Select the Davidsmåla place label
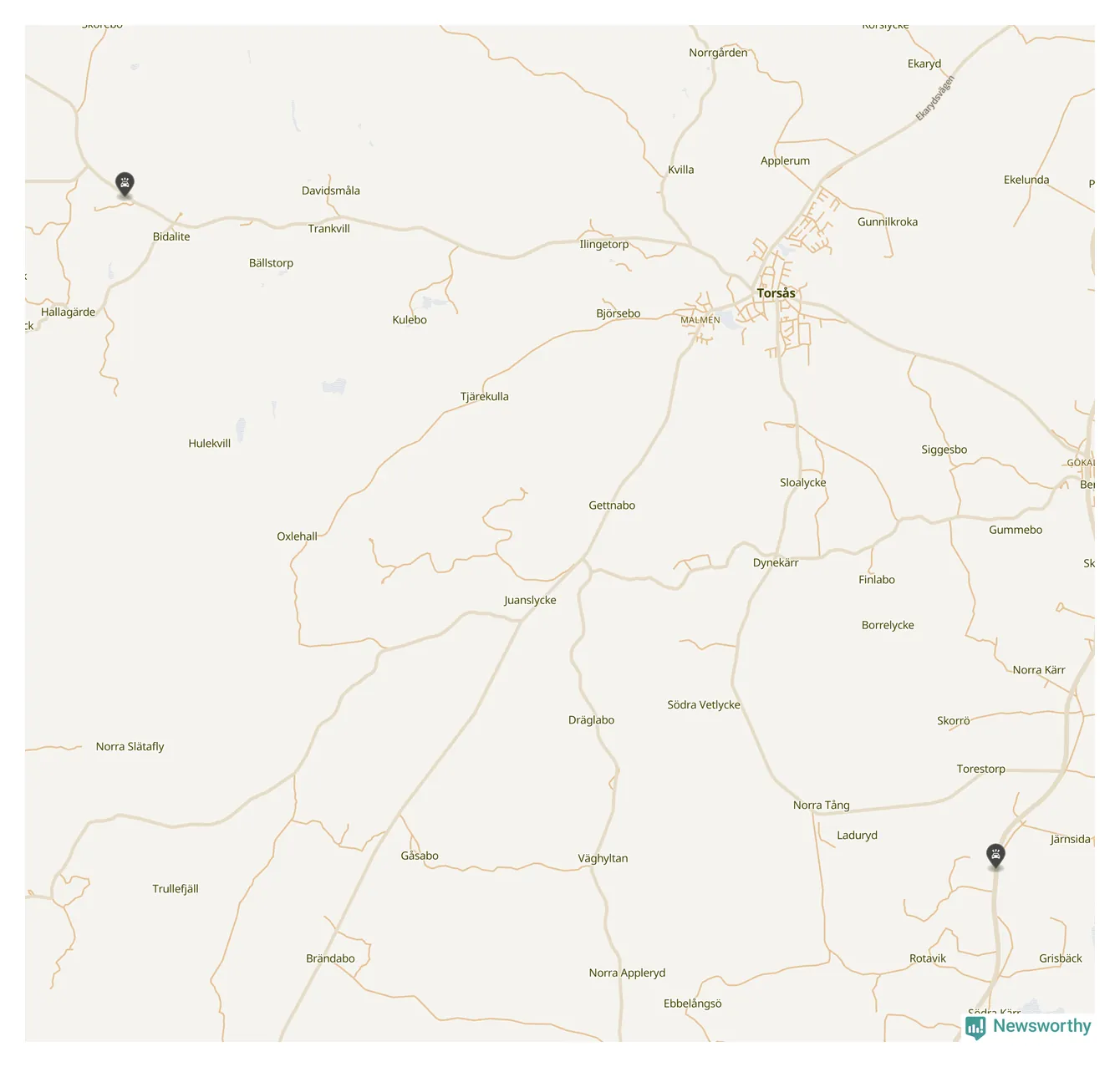This screenshot has width=1120, height=1067. (331, 191)
